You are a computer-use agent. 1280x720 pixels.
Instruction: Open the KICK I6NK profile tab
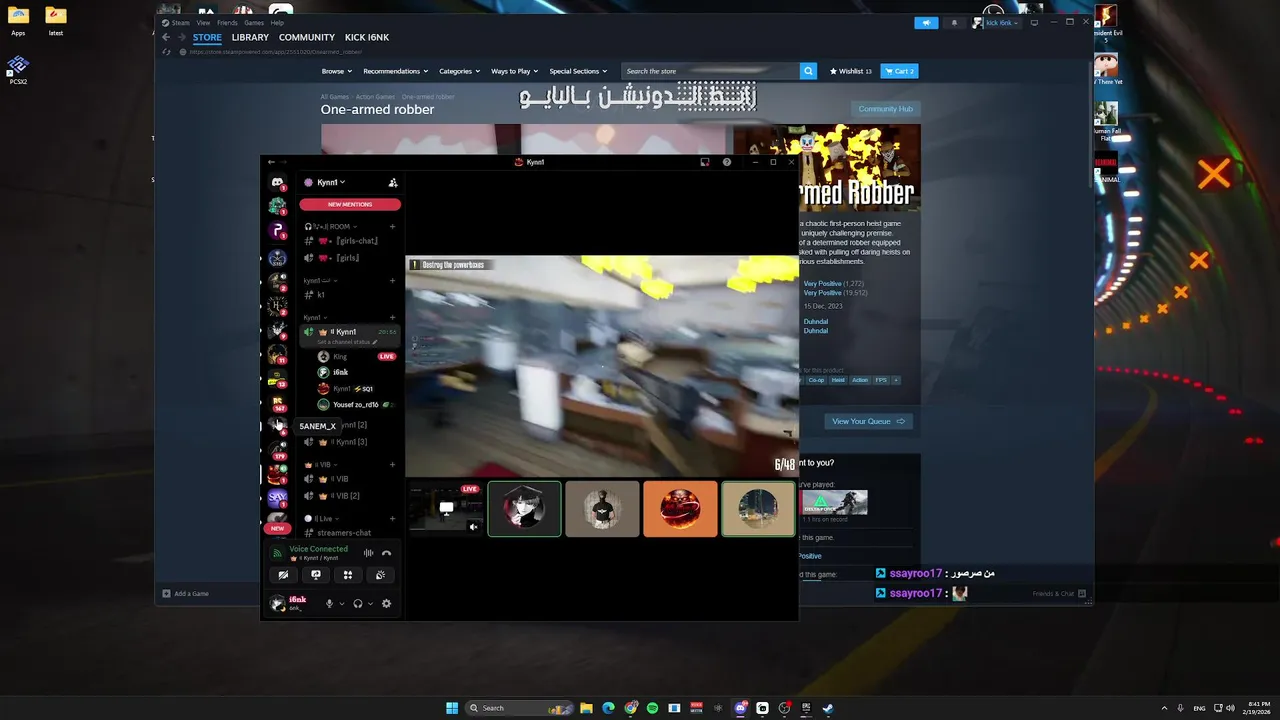[x=367, y=37]
